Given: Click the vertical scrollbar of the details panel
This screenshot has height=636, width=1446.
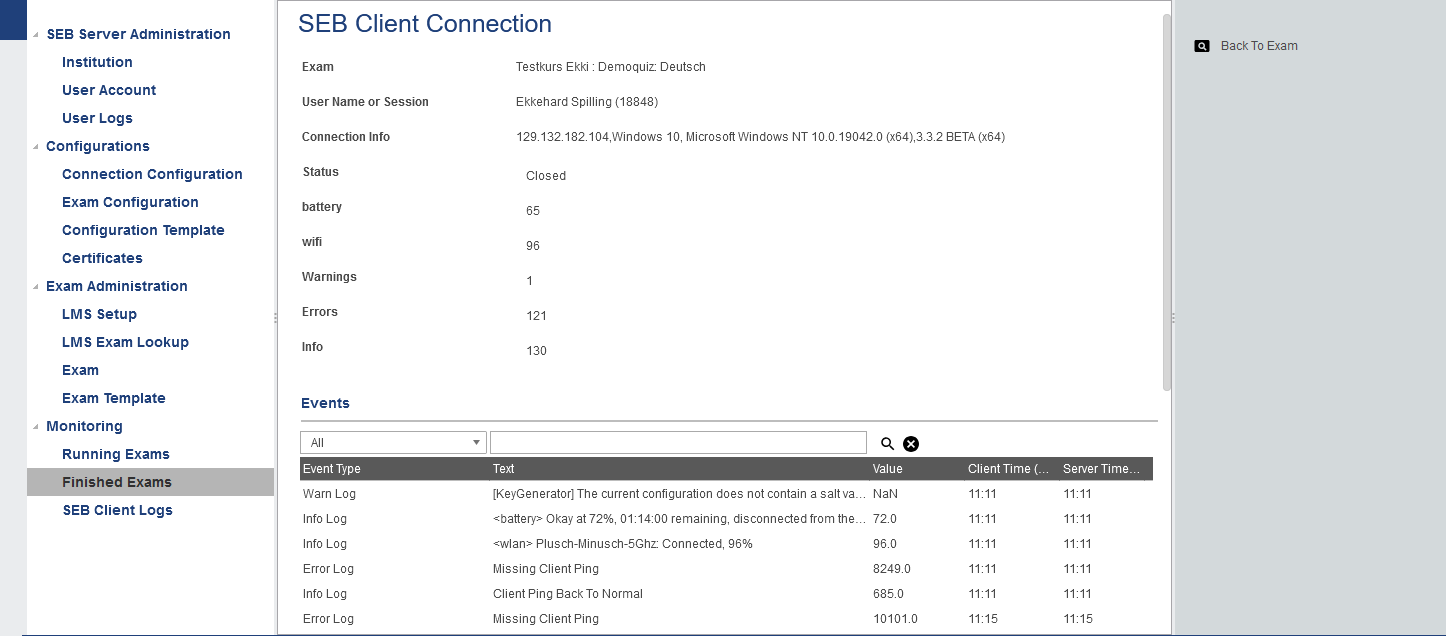Looking at the screenshot, I should pos(1166,200).
